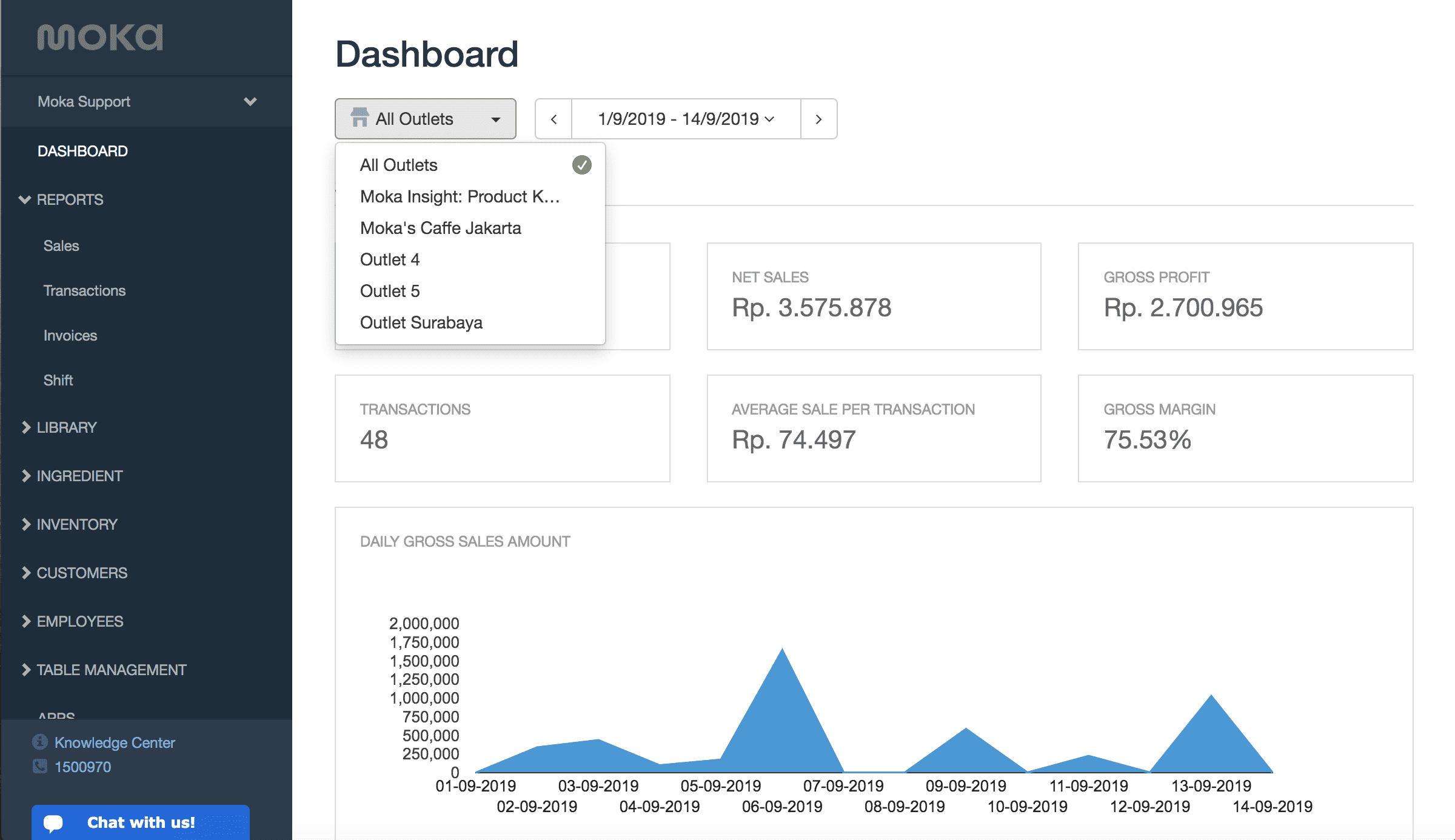The image size is (1455, 840).
Task: Choose Outlet Surabaya
Action: [470, 322]
